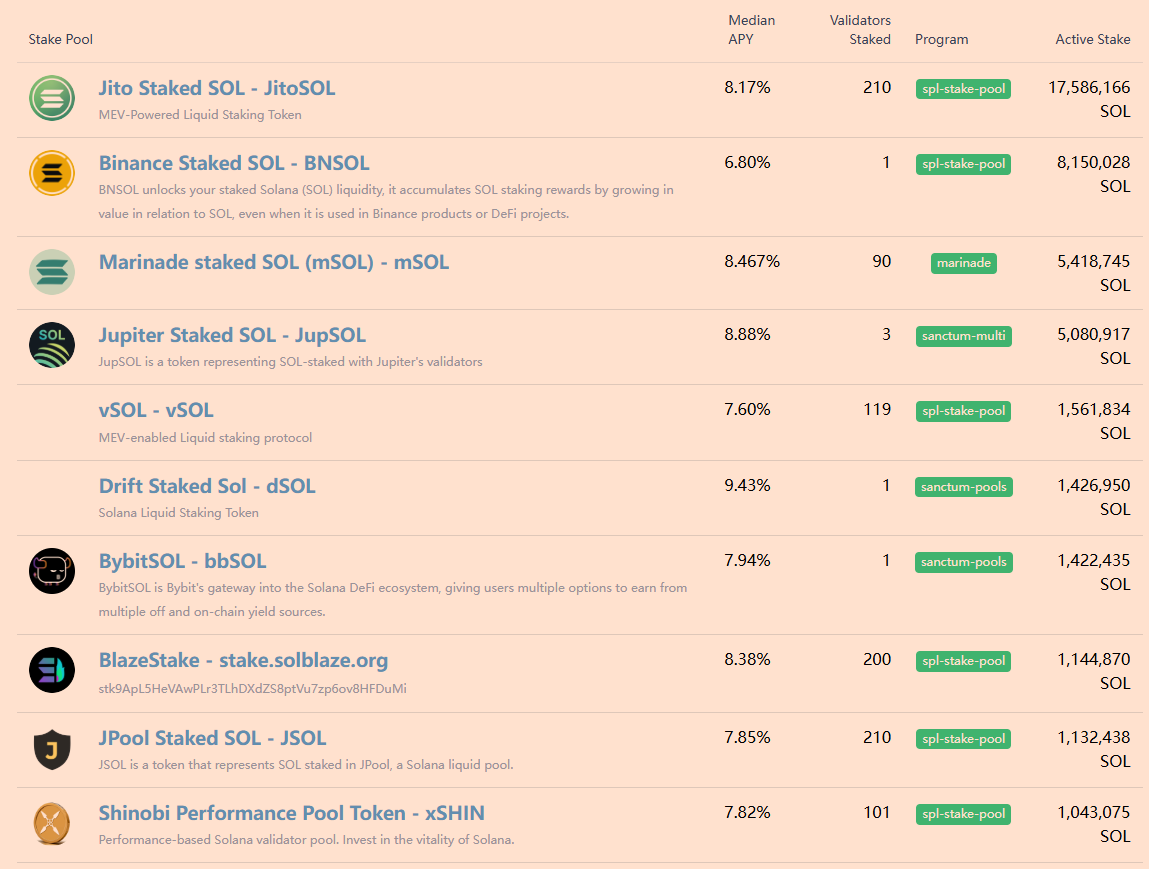The width and height of the screenshot is (1149, 869).
Task: Select the 6.80% APY value for BNSOL
Action: click(x=747, y=163)
